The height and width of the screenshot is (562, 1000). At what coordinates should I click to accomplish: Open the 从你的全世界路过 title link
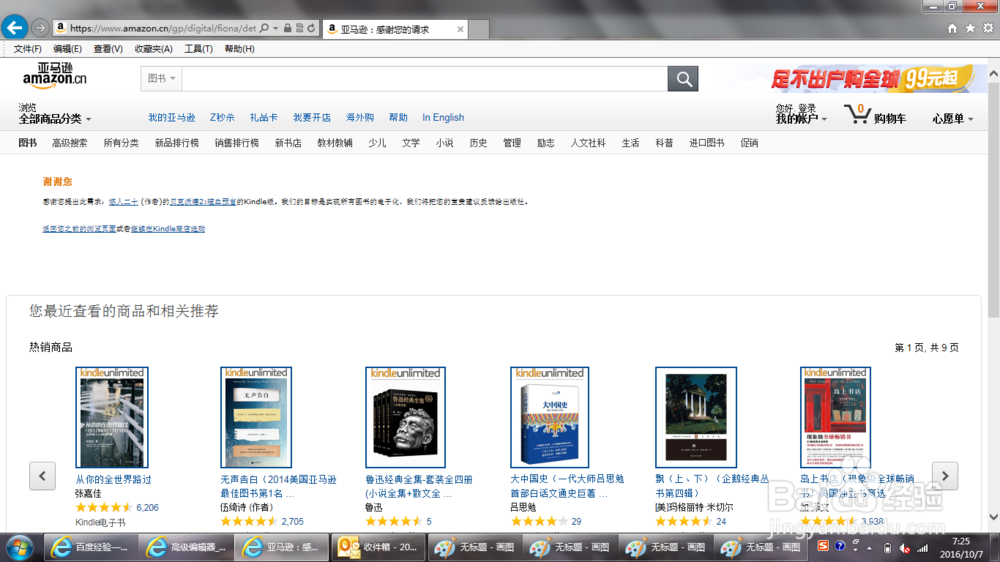pyautogui.click(x=114, y=480)
